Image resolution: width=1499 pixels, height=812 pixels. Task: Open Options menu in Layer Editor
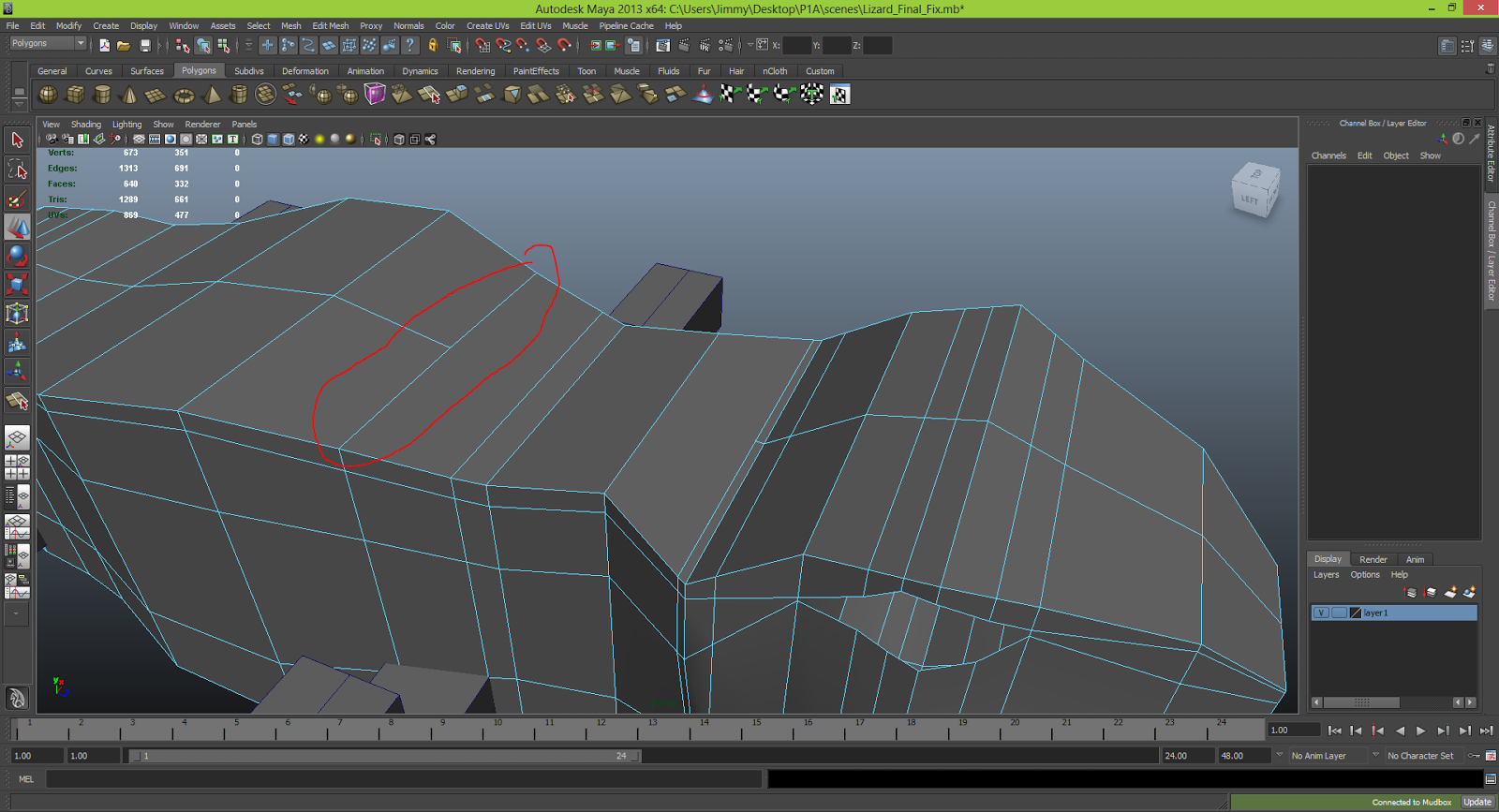coord(1364,575)
